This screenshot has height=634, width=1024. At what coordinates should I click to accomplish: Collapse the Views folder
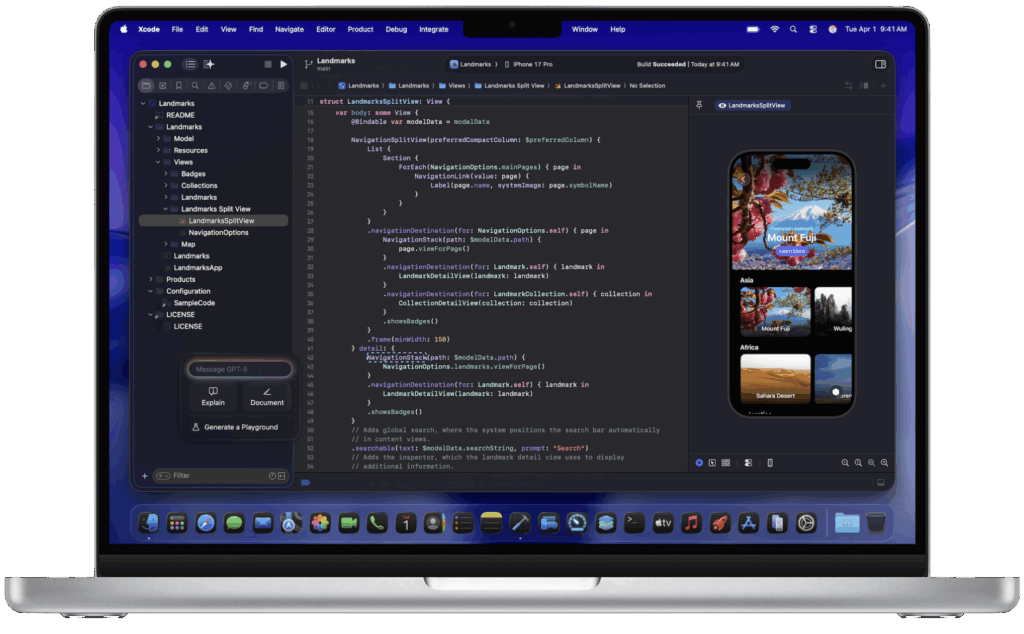click(158, 162)
